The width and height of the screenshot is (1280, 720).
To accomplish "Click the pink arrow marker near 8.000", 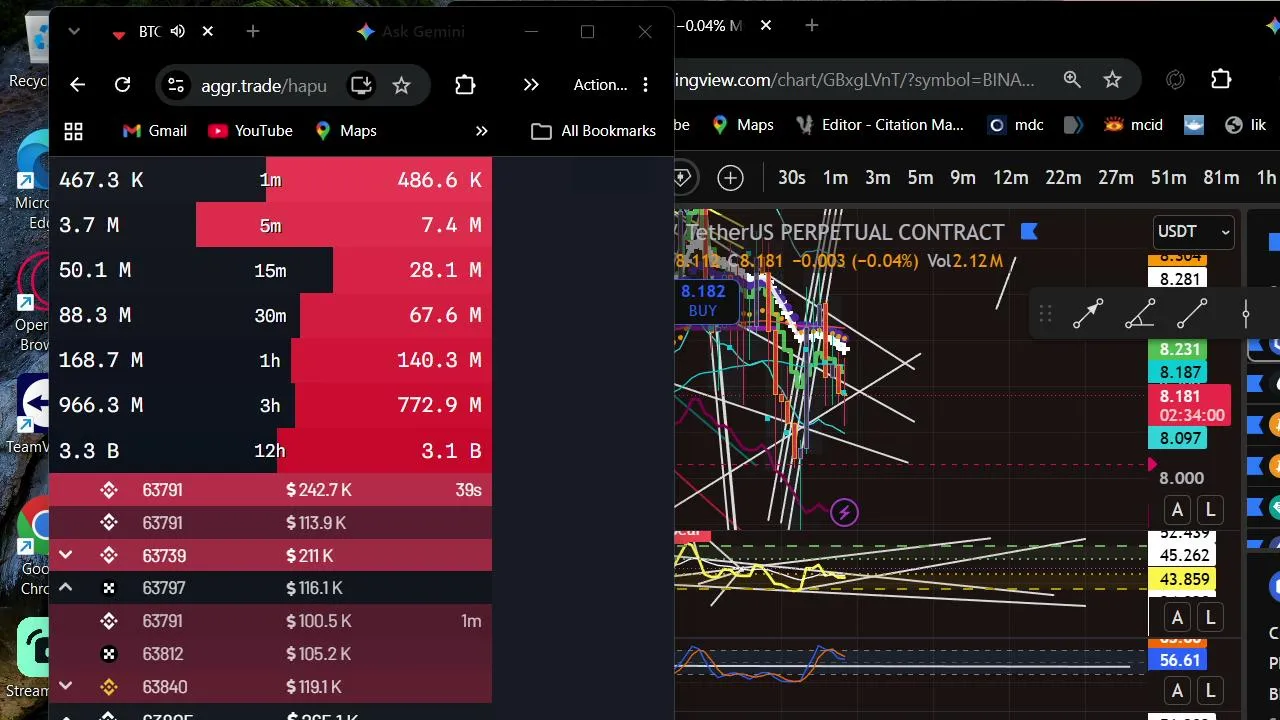I will pyautogui.click(x=1153, y=464).
